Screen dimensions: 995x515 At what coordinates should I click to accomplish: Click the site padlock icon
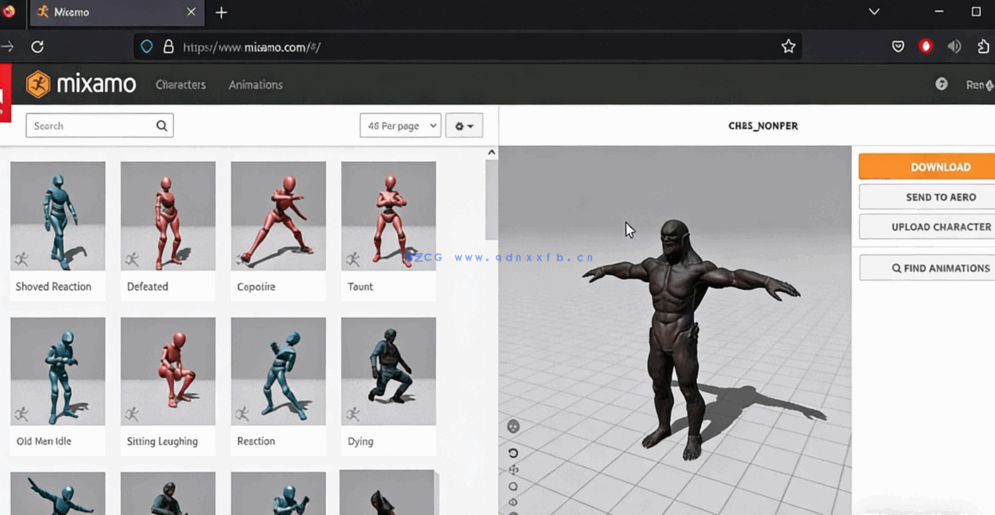168,47
